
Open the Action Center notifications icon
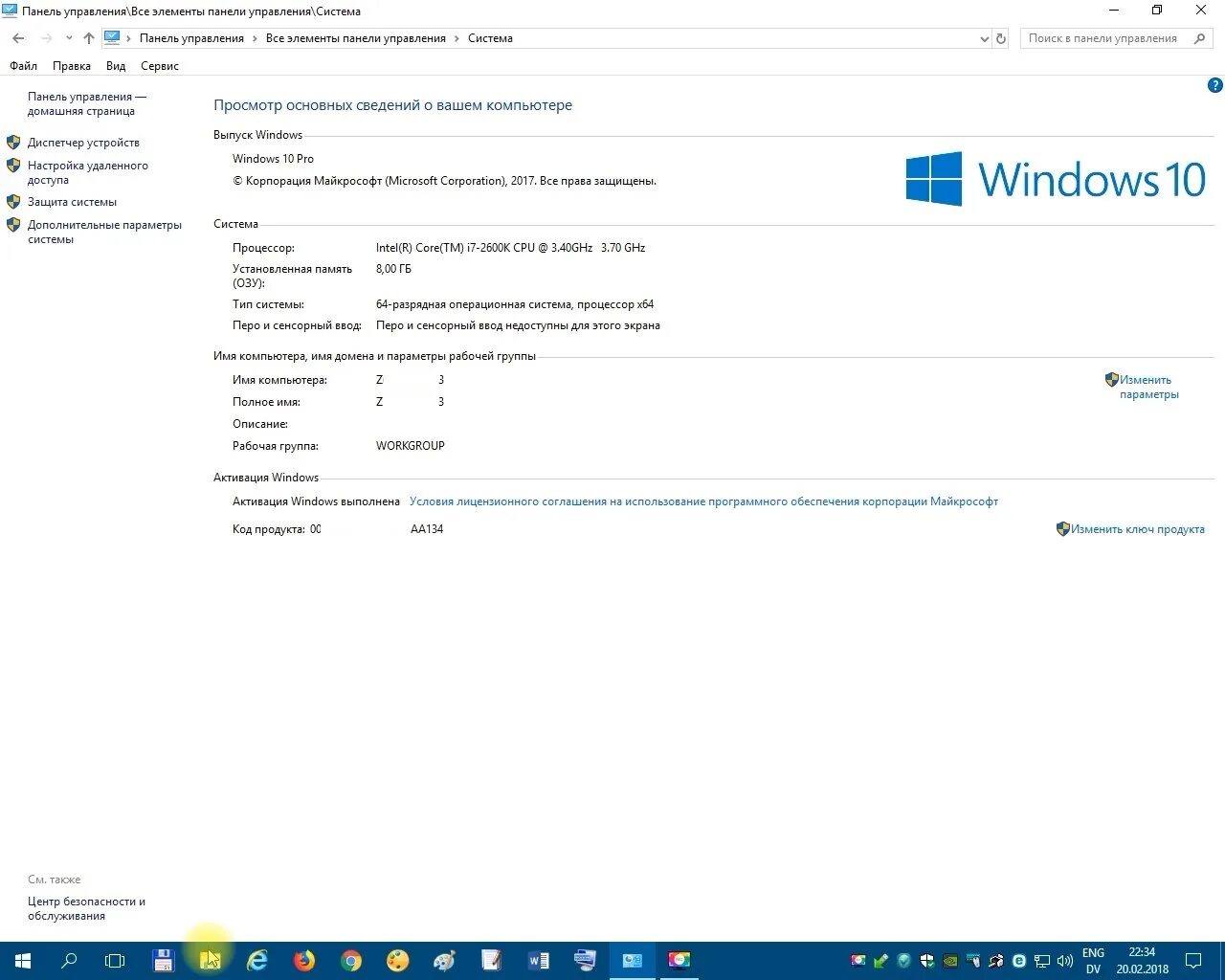pyautogui.click(x=1193, y=960)
